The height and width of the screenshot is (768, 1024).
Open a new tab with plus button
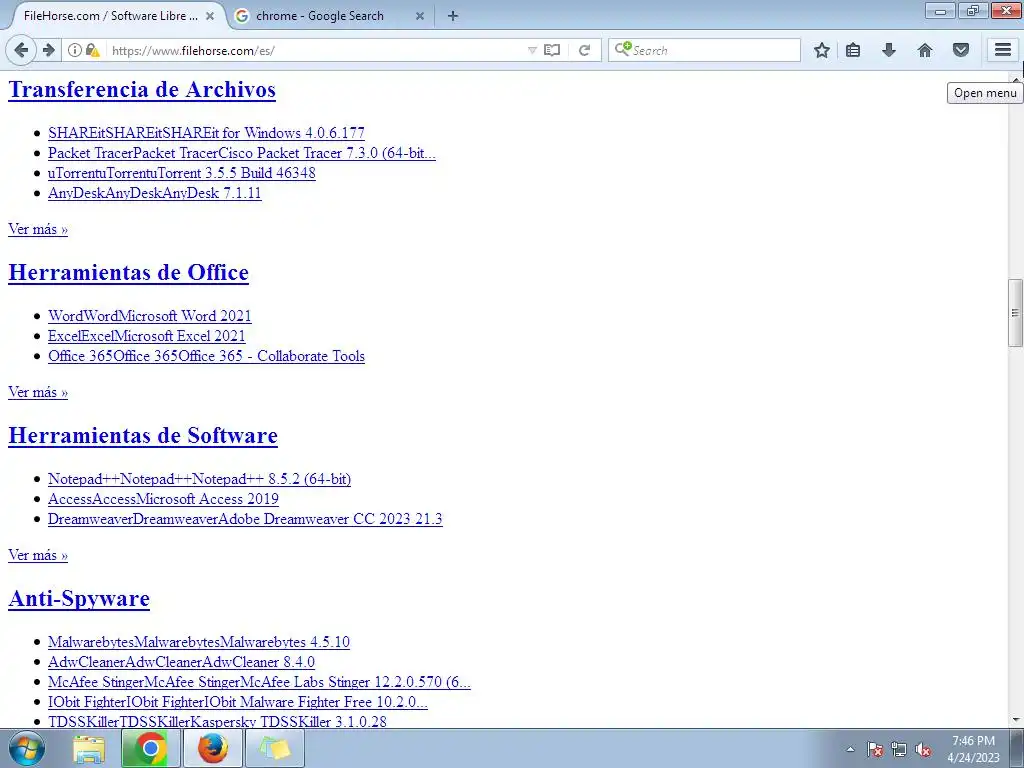point(453,16)
